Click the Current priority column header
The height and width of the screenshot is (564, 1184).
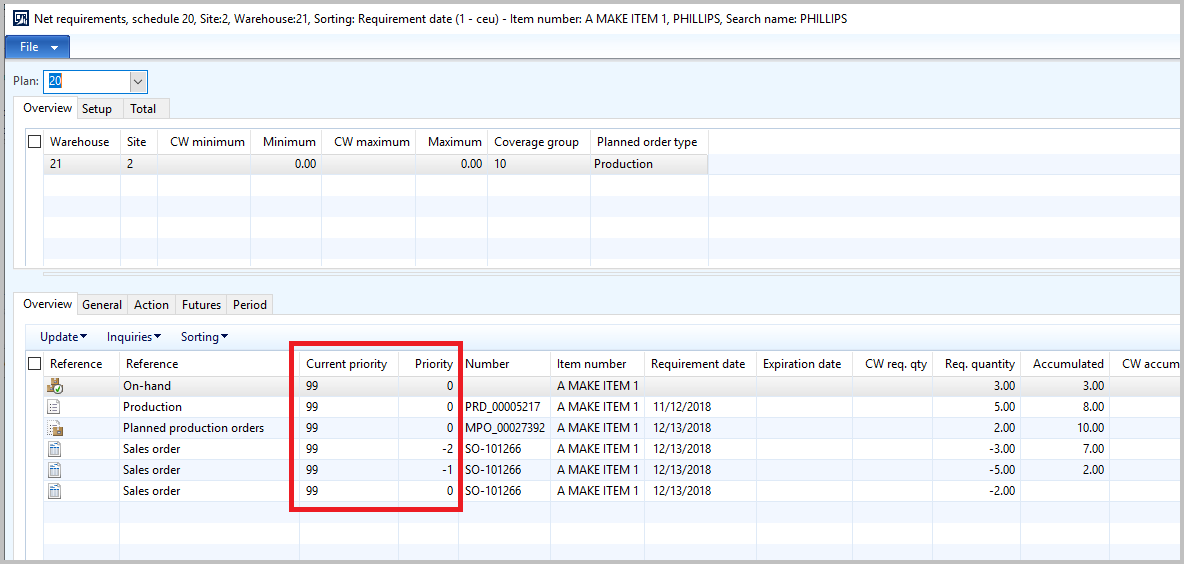349,364
